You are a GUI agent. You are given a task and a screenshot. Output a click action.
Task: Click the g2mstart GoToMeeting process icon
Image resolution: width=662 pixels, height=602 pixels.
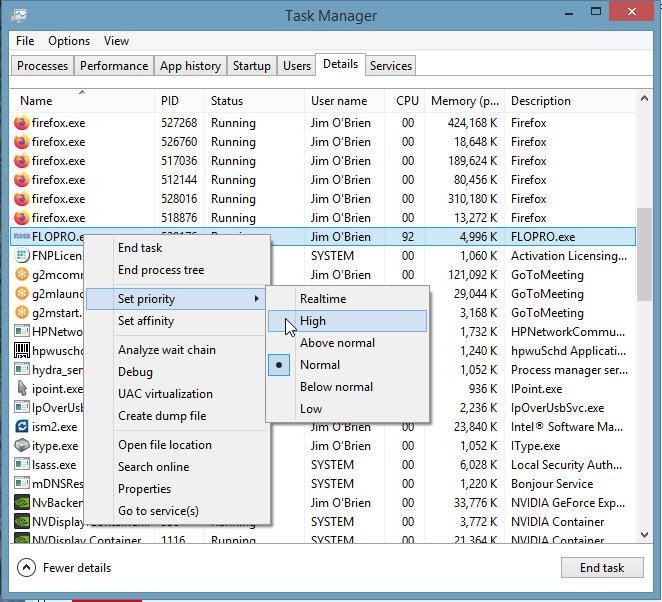coord(22,313)
